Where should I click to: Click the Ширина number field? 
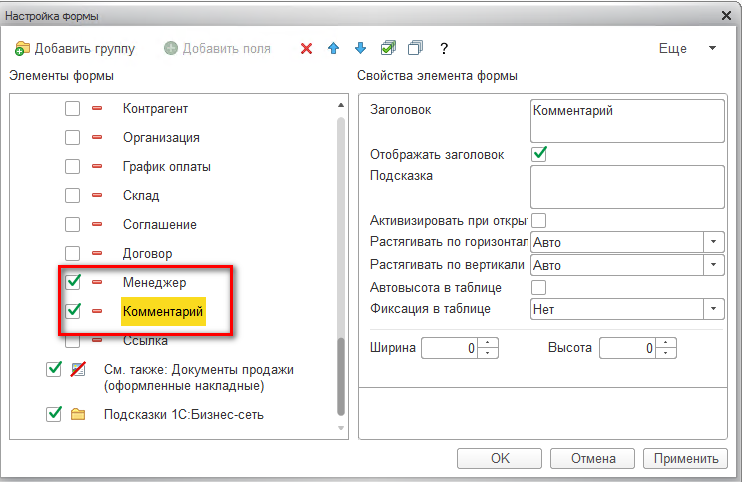click(450, 348)
